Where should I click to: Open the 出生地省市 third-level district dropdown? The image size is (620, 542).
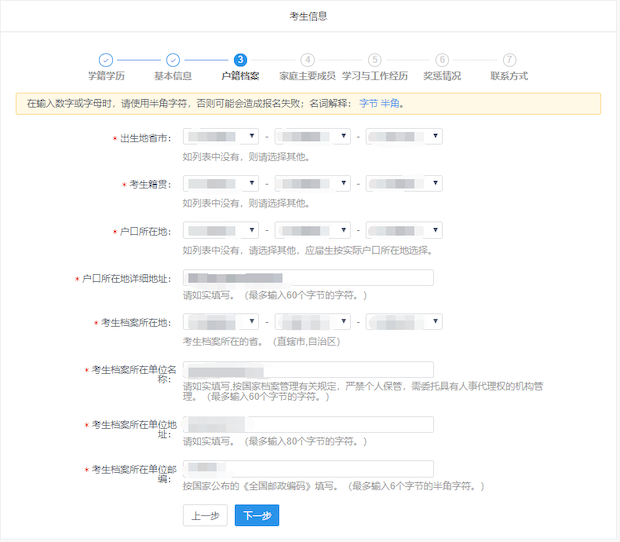[404, 137]
